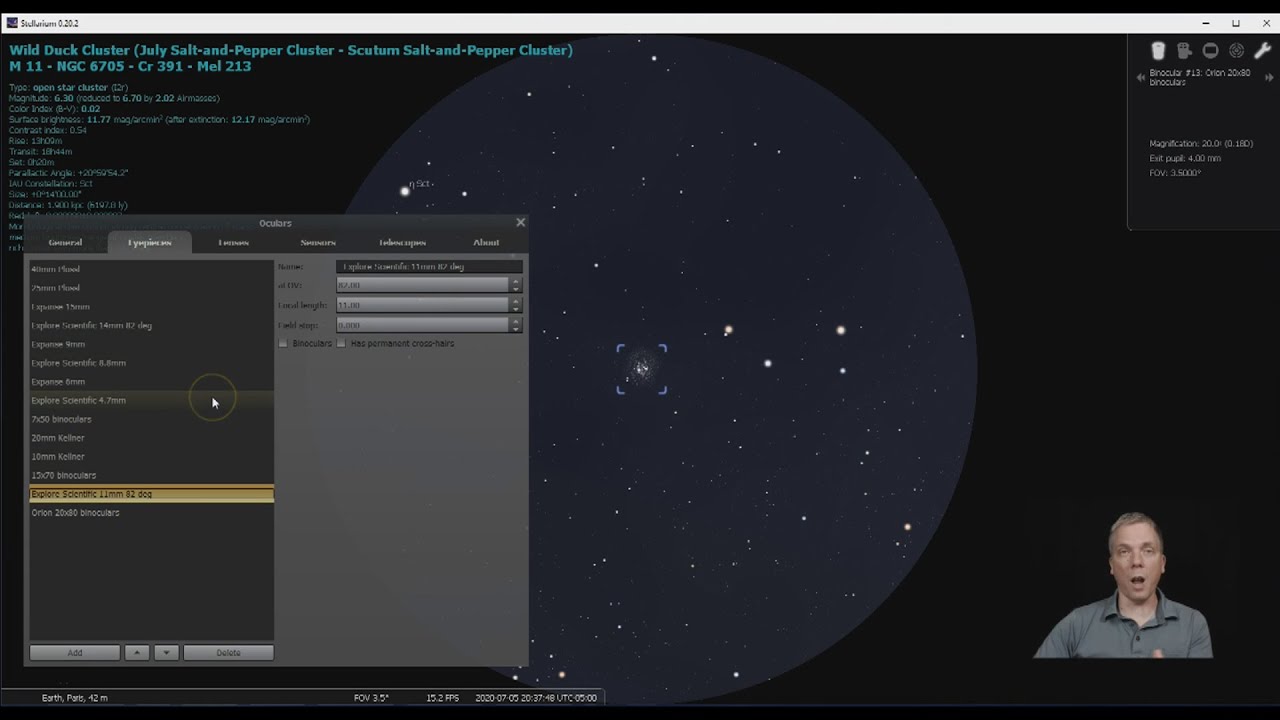Select Explore Scientific 14mm 82 deg

click(151, 325)
